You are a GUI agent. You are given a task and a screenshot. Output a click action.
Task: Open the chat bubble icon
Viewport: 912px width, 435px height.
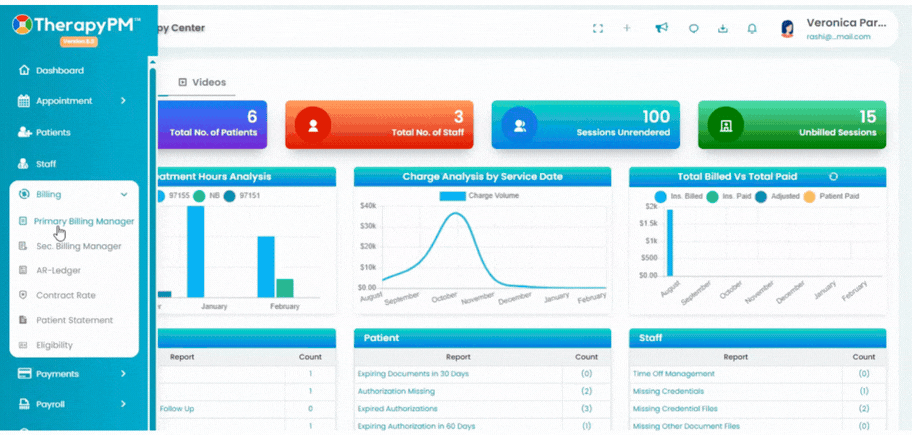pos(693,28)
